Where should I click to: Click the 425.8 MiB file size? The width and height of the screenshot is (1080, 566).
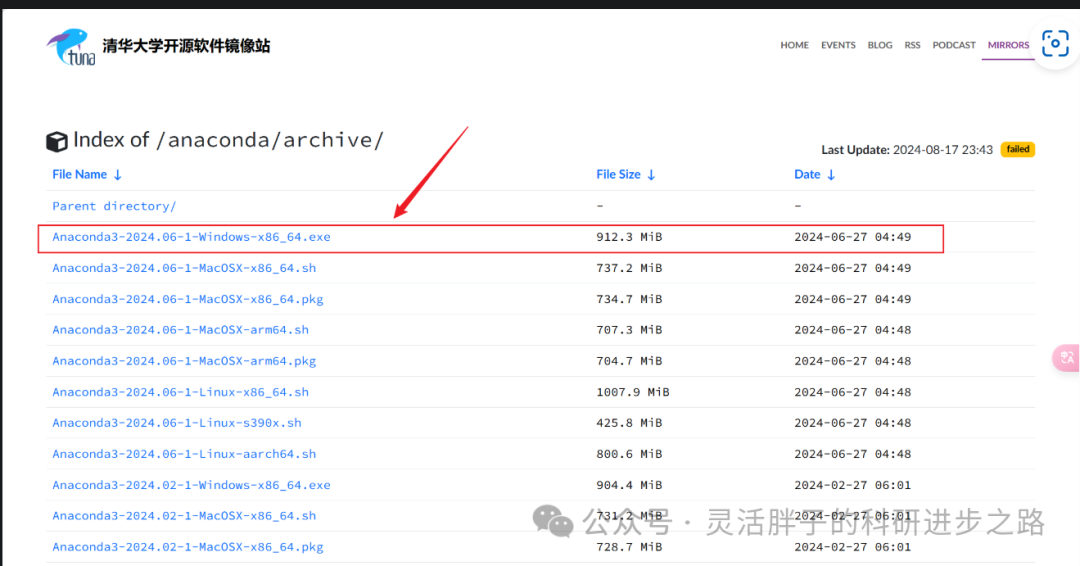point(629,423)
